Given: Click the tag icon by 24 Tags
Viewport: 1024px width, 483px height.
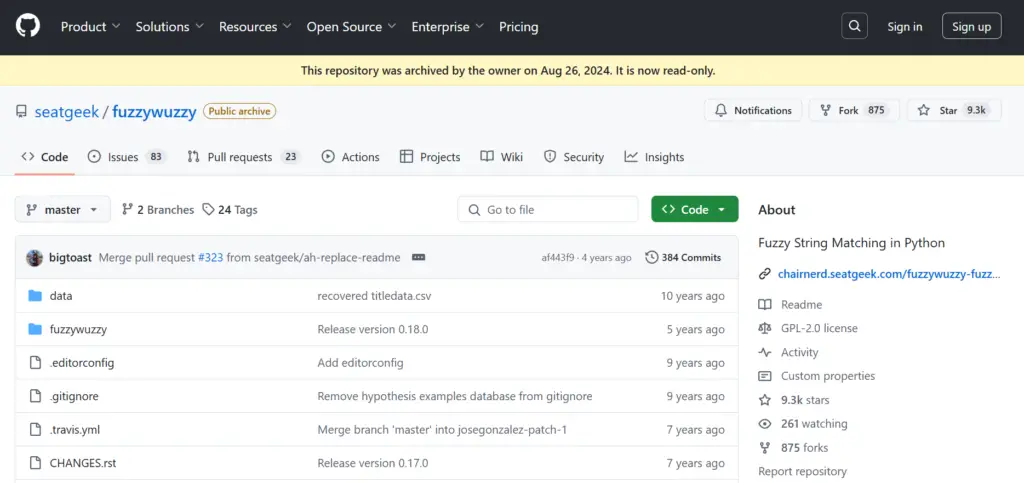Looking at the screenshot, I should click(x=208, y=210).
